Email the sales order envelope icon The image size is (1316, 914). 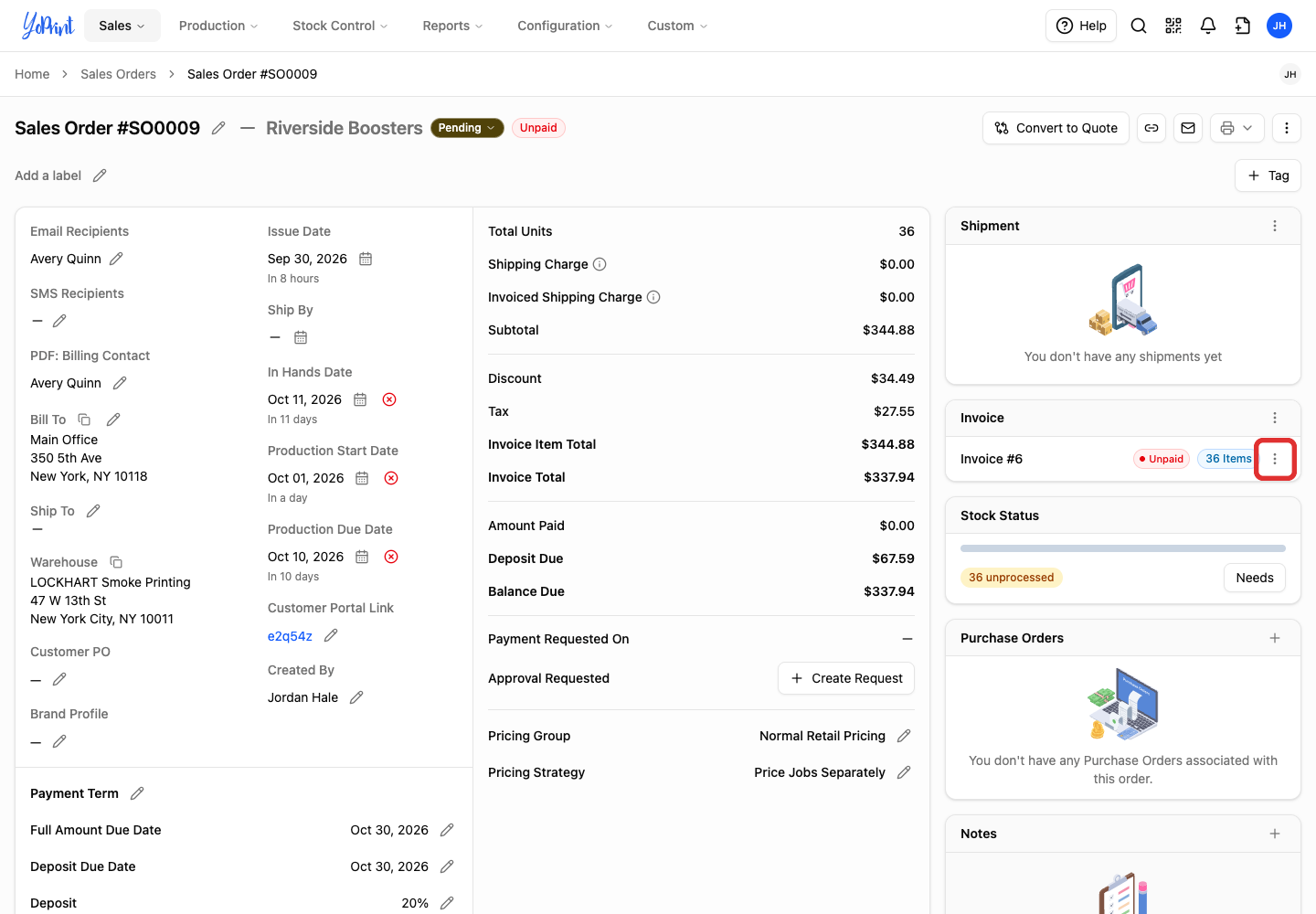click(1188, 128)
